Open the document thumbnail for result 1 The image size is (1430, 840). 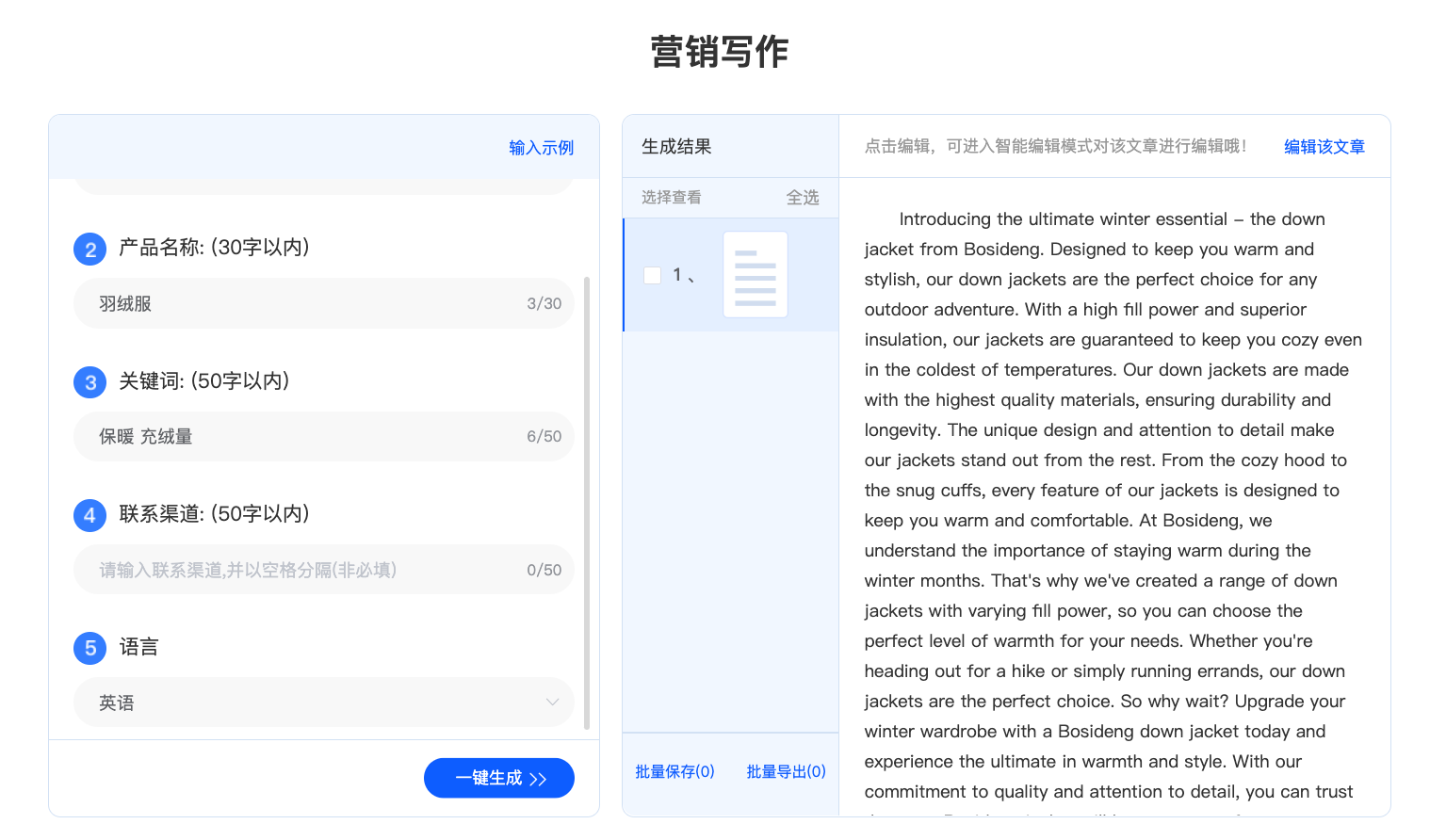click(756, 275)
